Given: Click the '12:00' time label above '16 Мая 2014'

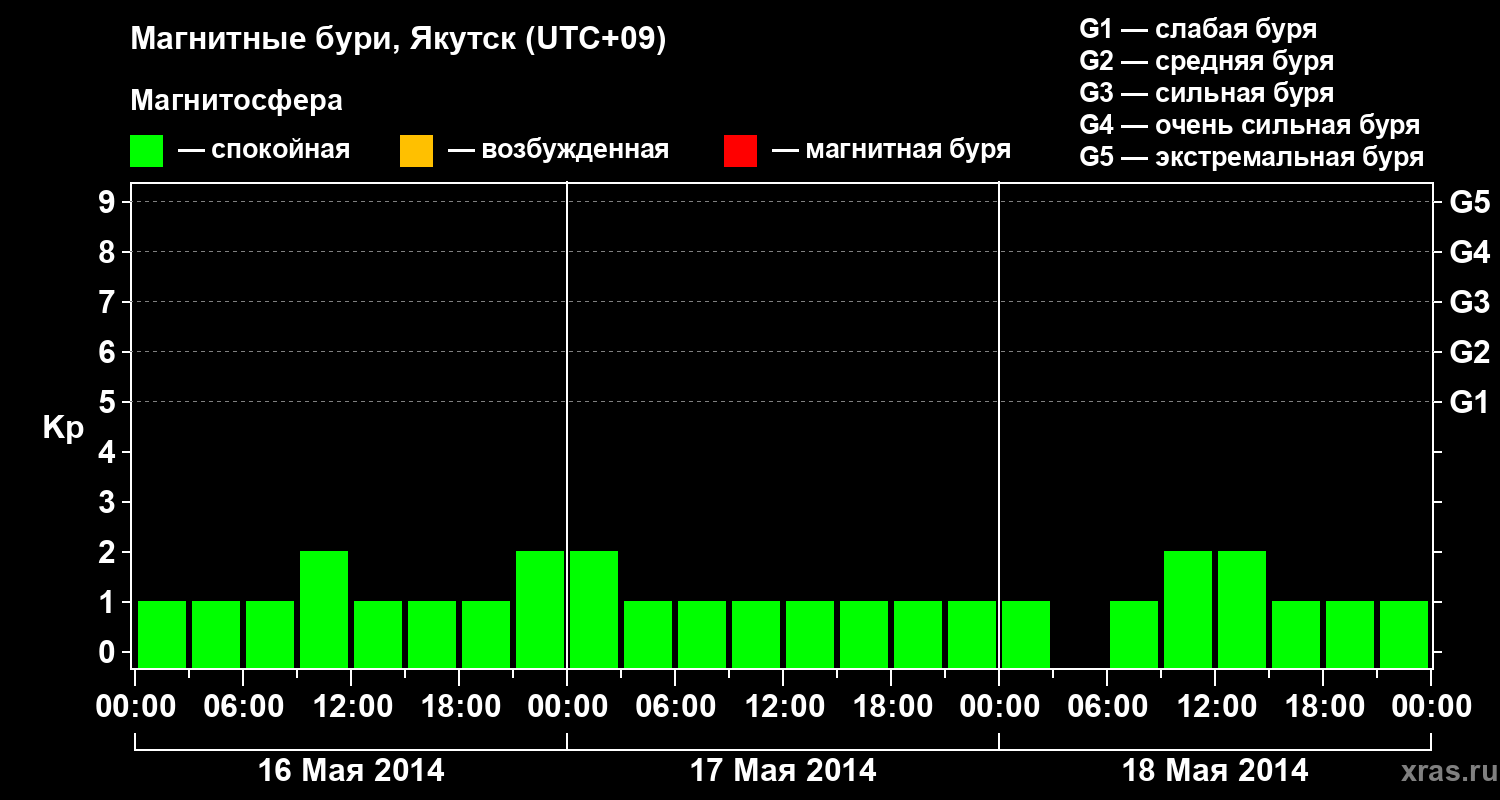Looking at the screenshot, I should 351,707.
